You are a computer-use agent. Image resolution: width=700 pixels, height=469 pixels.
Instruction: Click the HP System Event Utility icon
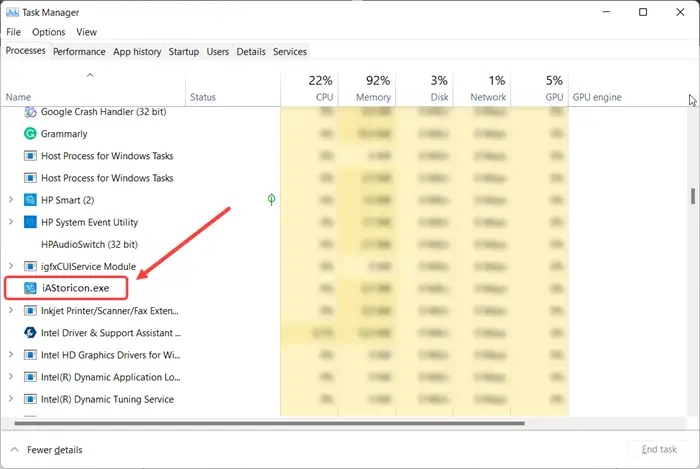pos(30,222)
